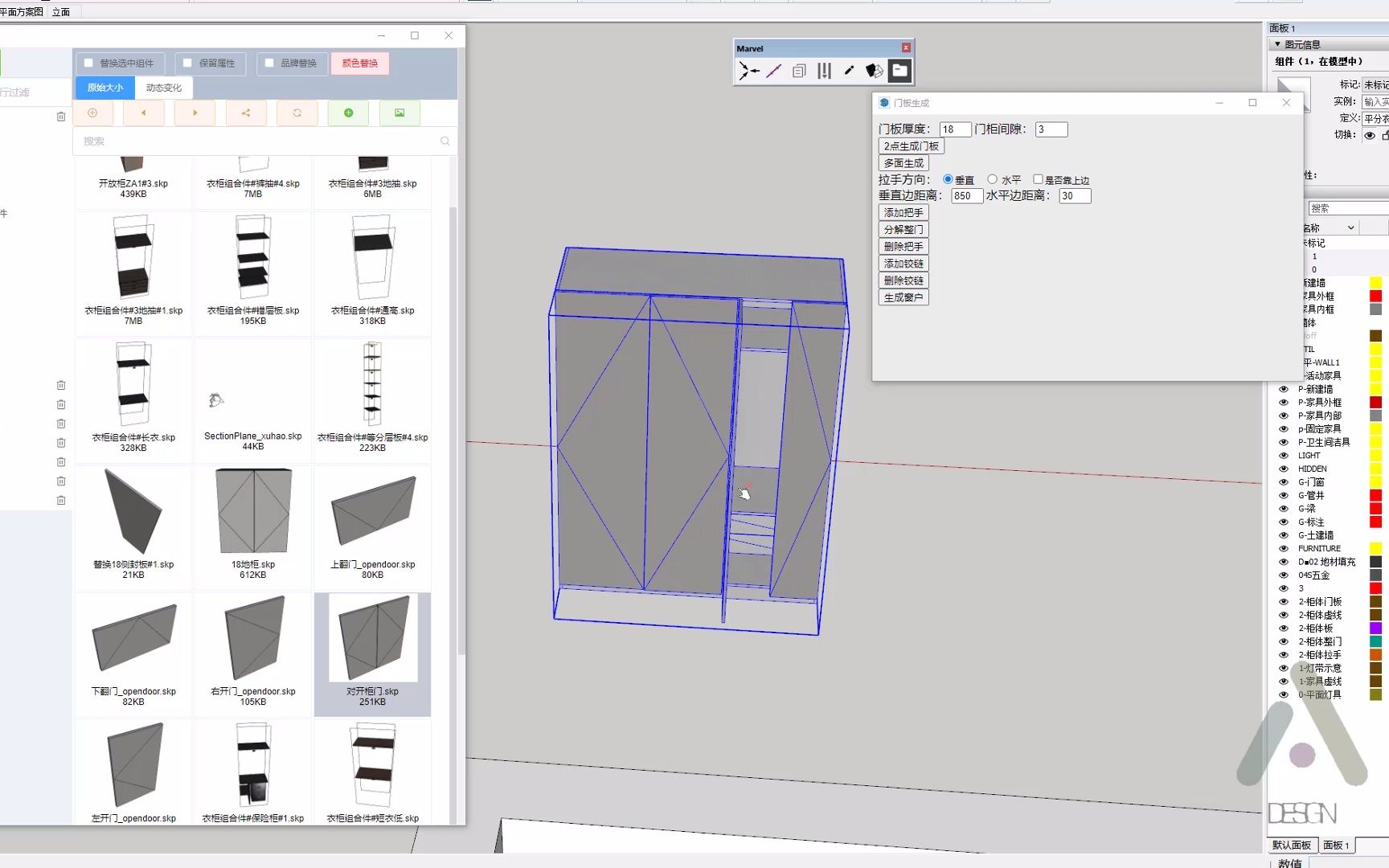Open the 名称 dropdown in the layers list
The width and height of the screenshot is (1389, 868).
tap(1350, 227)
